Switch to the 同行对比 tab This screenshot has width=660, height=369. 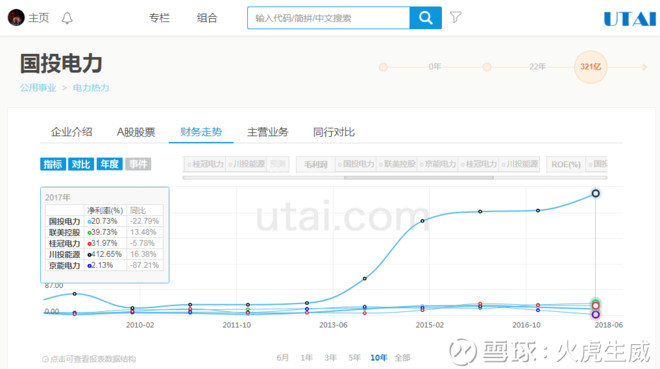tap(334, 132)
